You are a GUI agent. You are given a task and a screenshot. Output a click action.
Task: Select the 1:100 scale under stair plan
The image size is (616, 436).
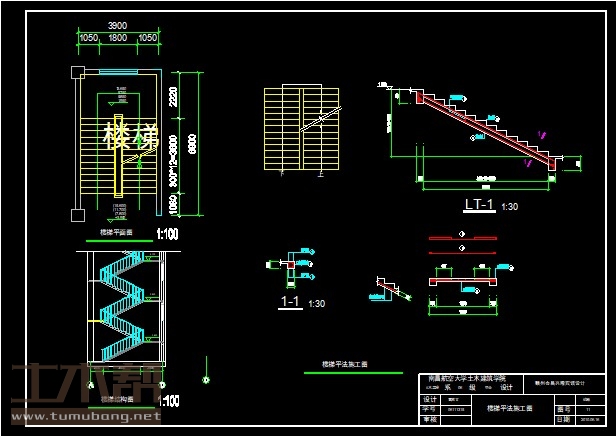(168, 234)
